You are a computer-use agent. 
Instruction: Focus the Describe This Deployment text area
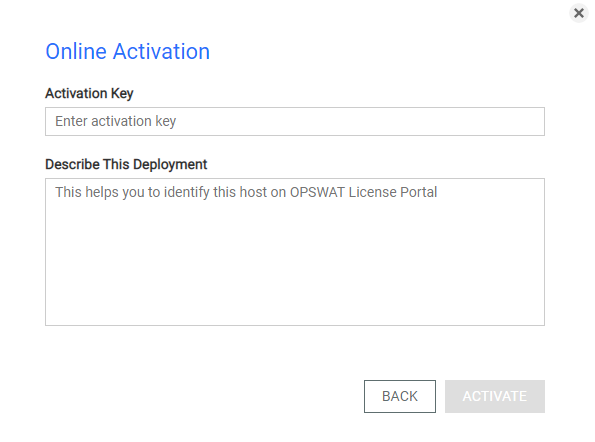(295, 252)
